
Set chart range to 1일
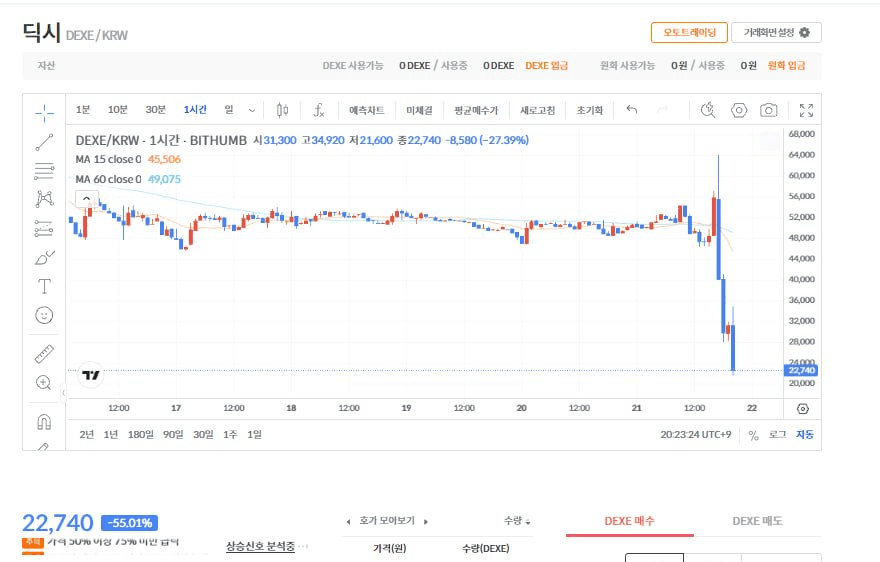tap(254, 435)
